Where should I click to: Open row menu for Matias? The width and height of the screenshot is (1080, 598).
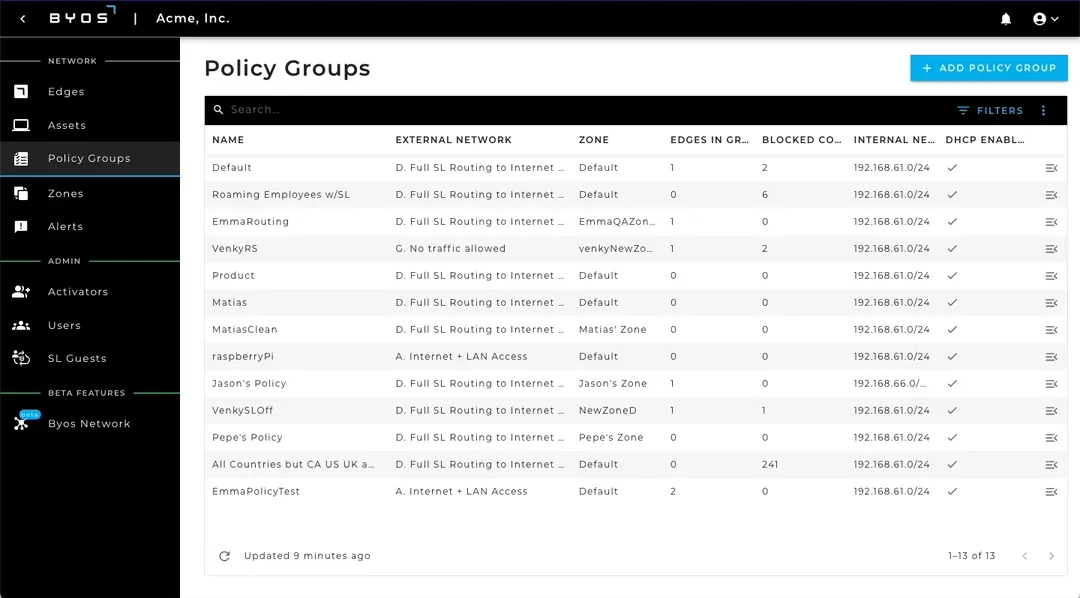click(x=1051, y=302)
